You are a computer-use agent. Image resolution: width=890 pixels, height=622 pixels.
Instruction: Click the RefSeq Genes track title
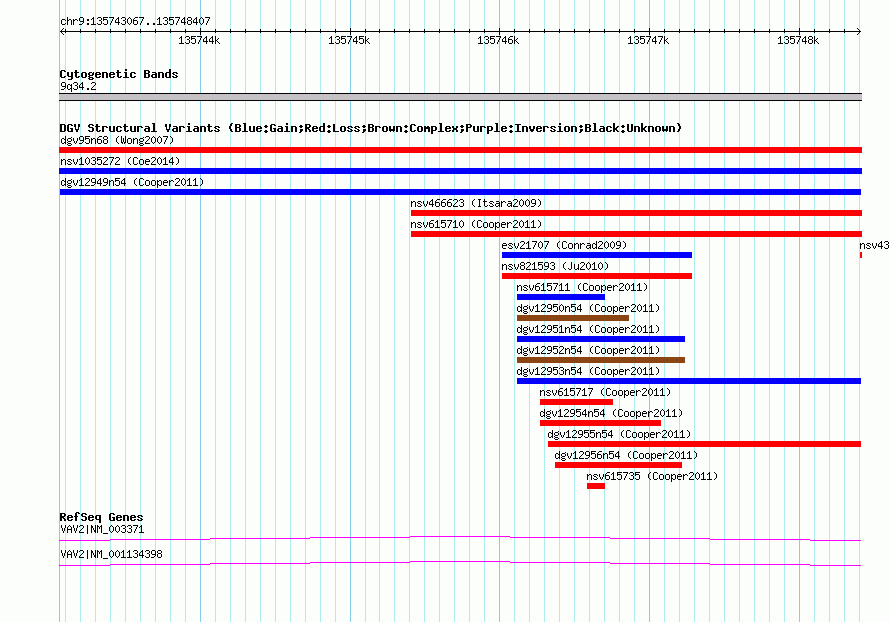101,517
